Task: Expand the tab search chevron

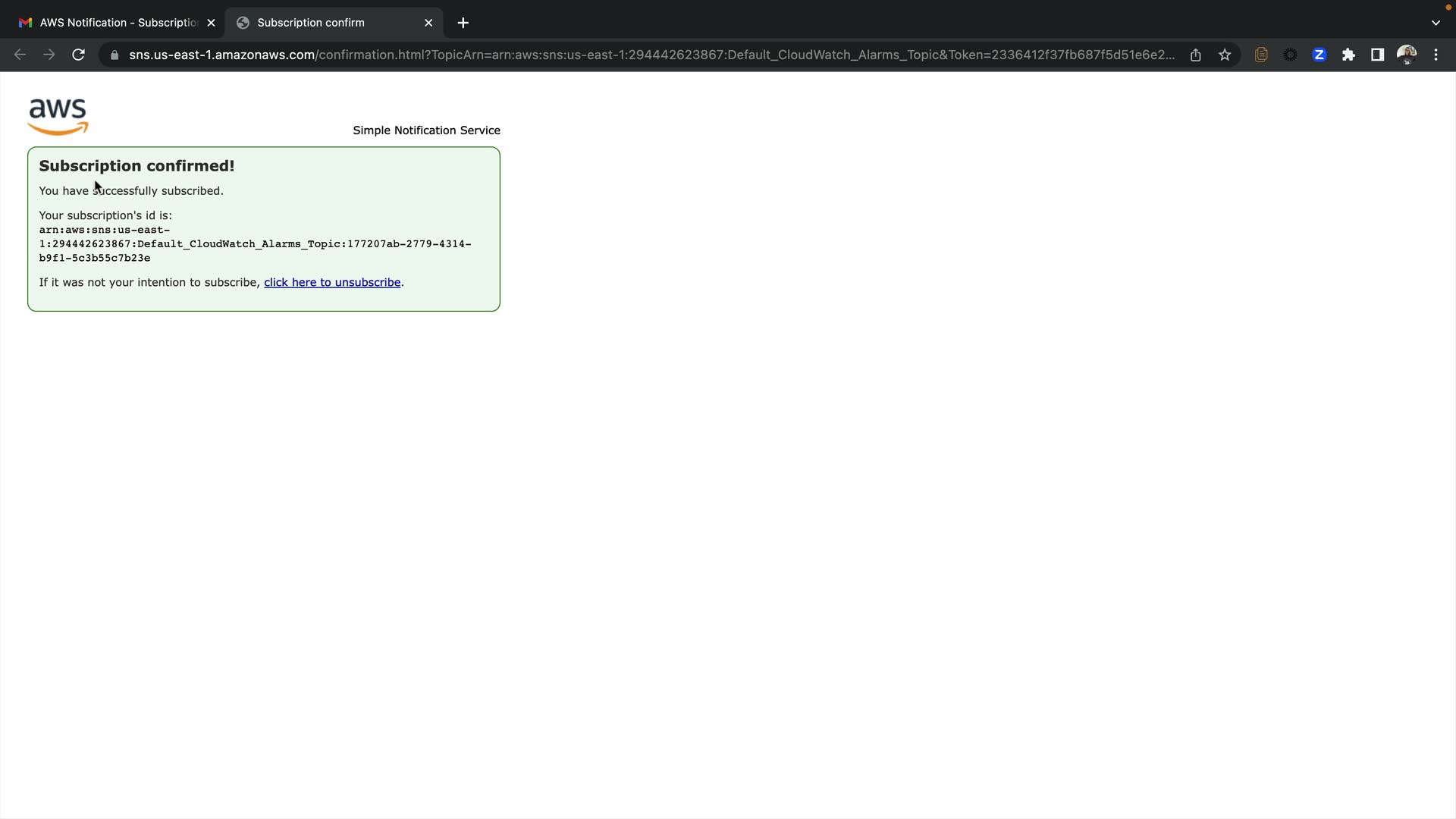Action: (1436, 23)
